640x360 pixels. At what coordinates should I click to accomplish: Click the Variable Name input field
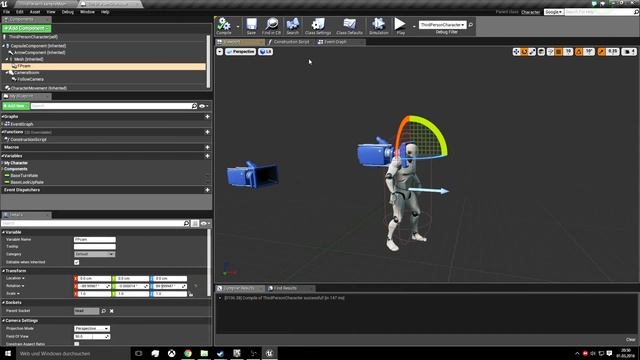[x=95, y=240]
